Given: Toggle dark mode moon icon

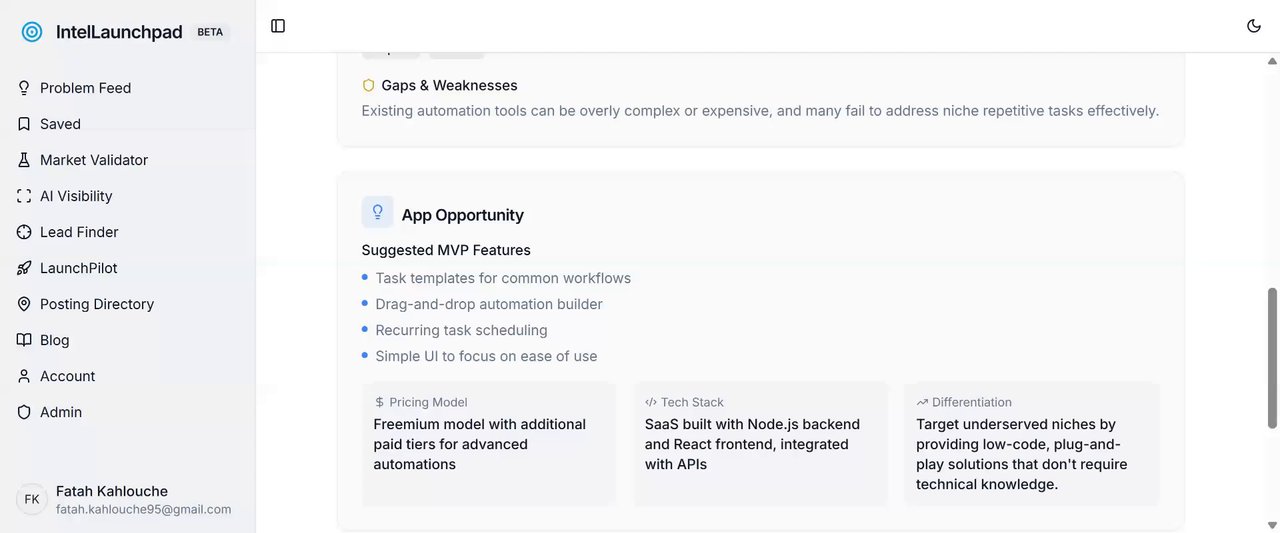Looking at the screenshot, I should [x=1254, y=26].
